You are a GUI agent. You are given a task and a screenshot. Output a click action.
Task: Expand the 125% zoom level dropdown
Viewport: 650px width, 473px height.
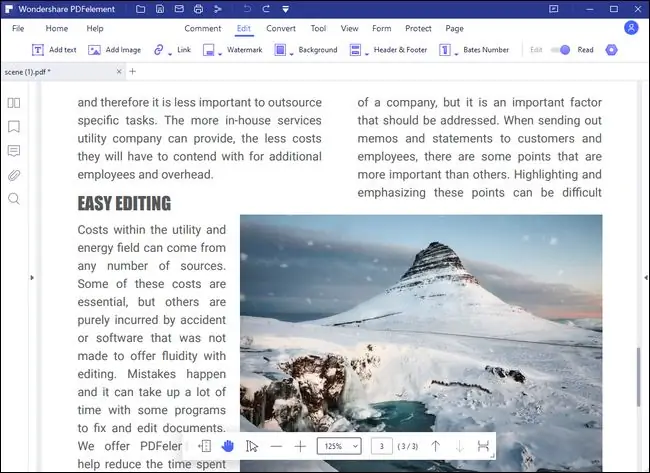click(x=339, y=446)
